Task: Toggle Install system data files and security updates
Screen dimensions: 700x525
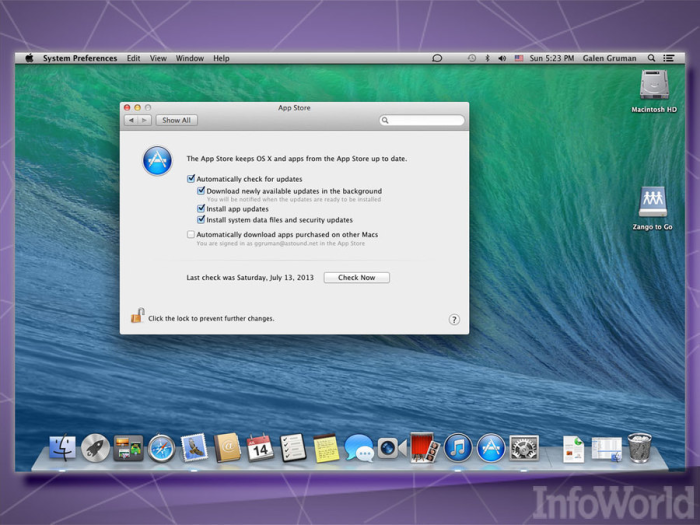Action: tap(201, 220)
